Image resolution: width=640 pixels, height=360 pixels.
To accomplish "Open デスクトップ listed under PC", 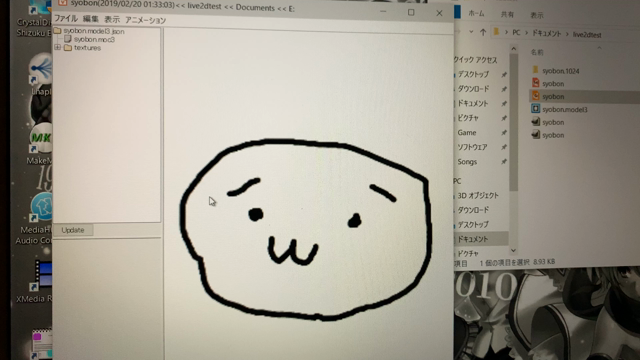I will pos(473,224).
